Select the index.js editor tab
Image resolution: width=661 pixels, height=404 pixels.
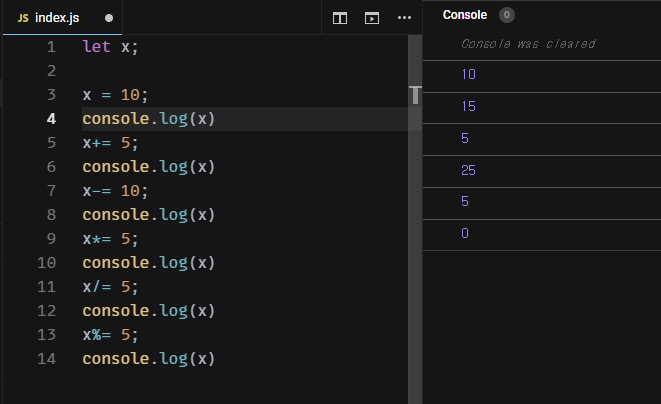pyautogui.click(x=62, y=18)
